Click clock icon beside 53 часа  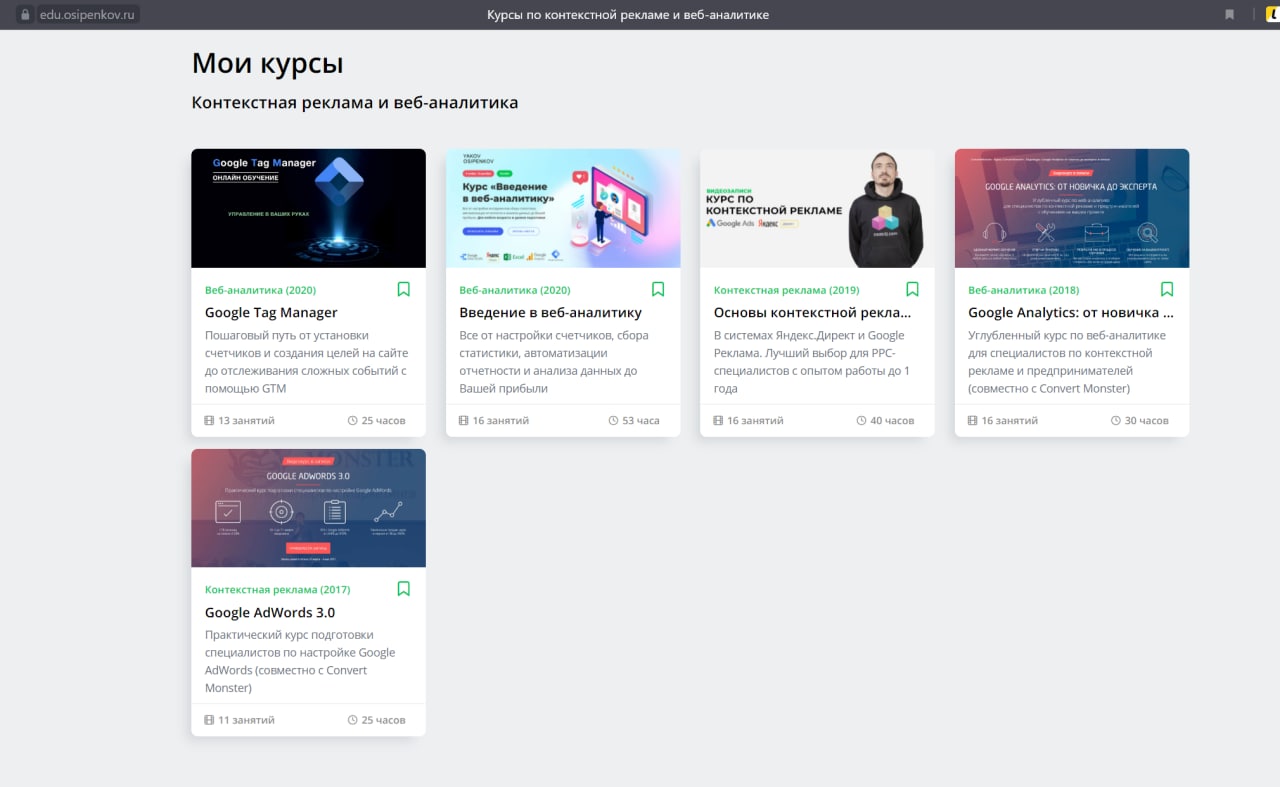(613, 420)
